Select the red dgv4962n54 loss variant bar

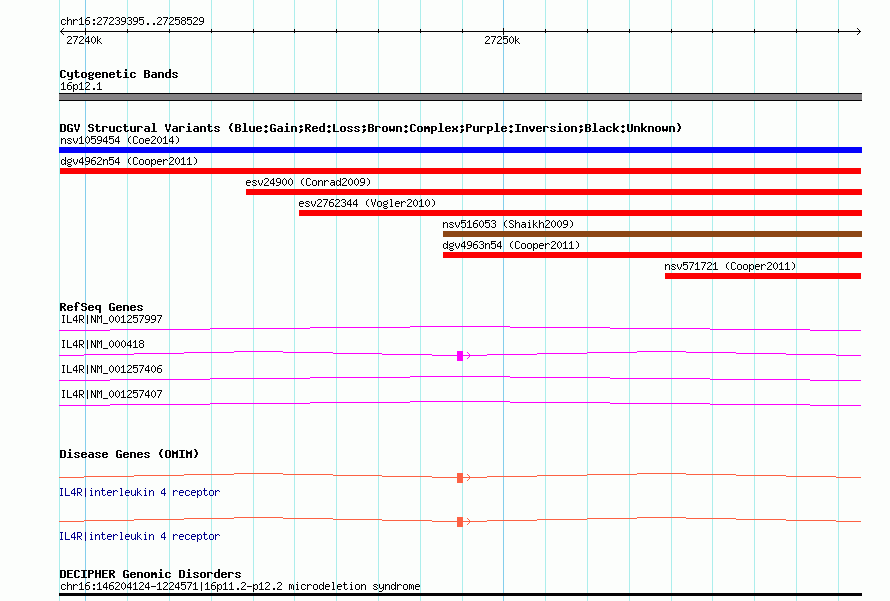pyautogui.click(x=460, y=171)
